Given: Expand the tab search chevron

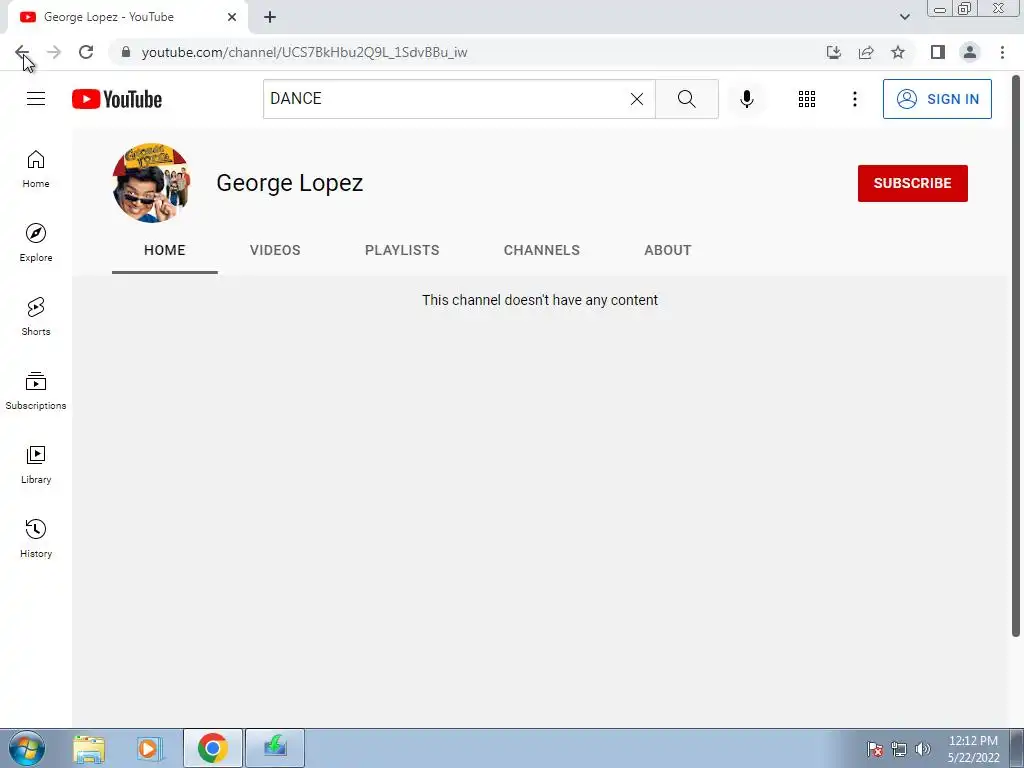Looking at the screenshot, I should pyautogui.click(x=904, y=17).
